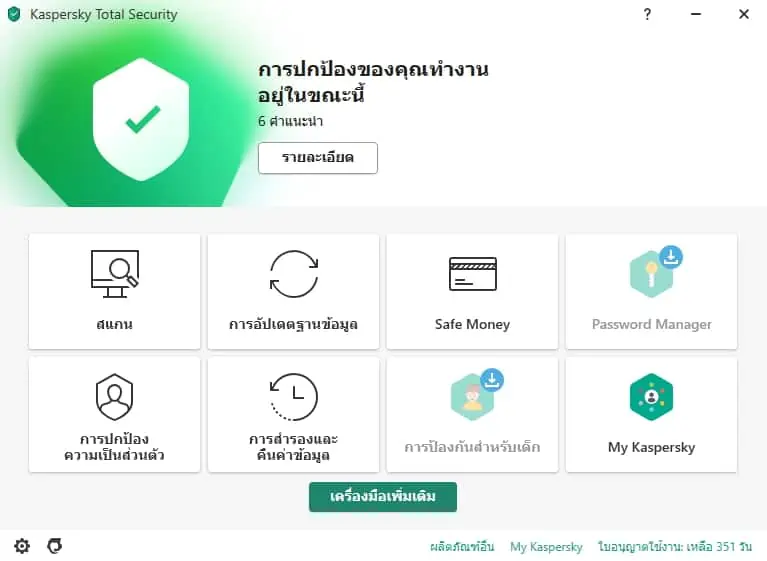
Task: Open เครื่องมือเพิ่มเติม more tools button
Action: (x=383, y=497)
